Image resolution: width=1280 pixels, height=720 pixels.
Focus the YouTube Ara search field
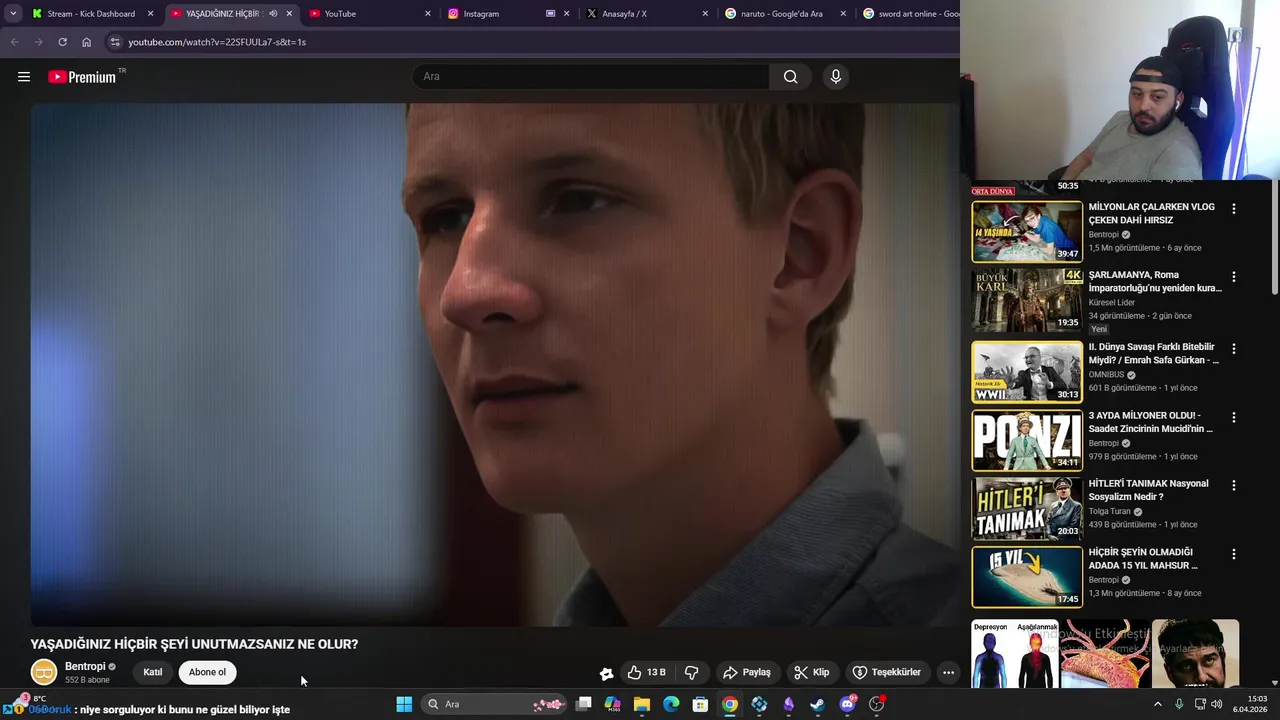590,77
